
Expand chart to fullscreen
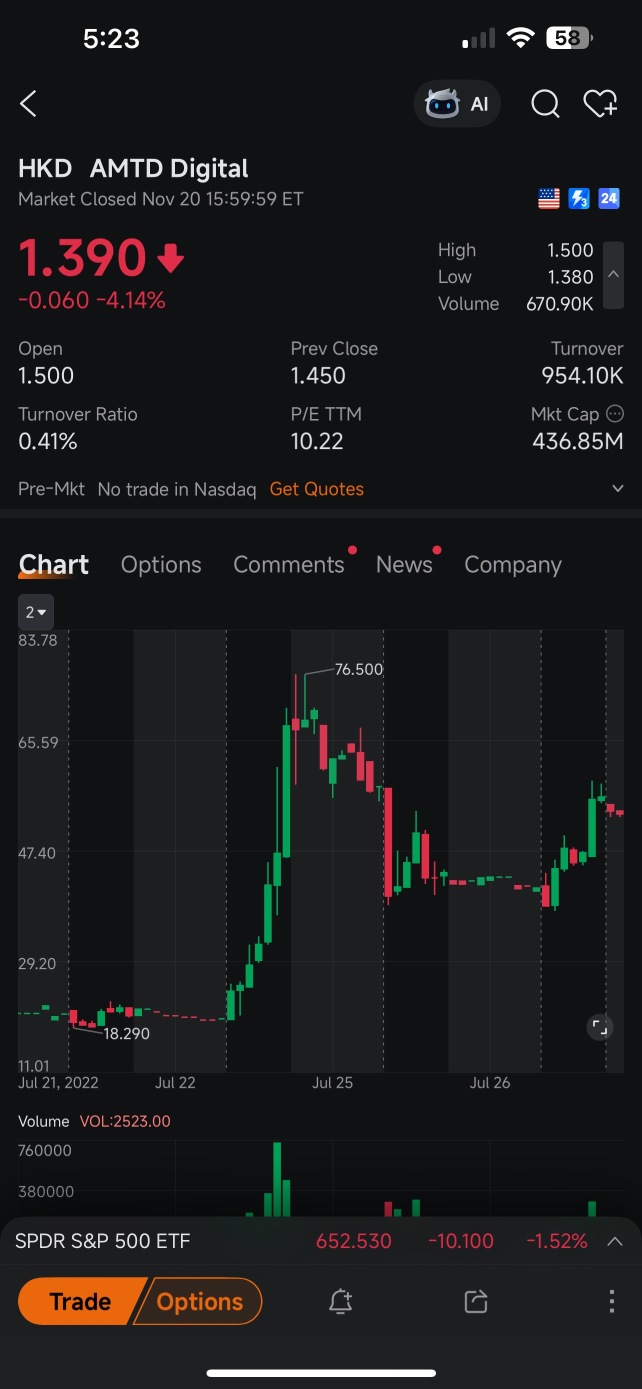coord(599,1027)
